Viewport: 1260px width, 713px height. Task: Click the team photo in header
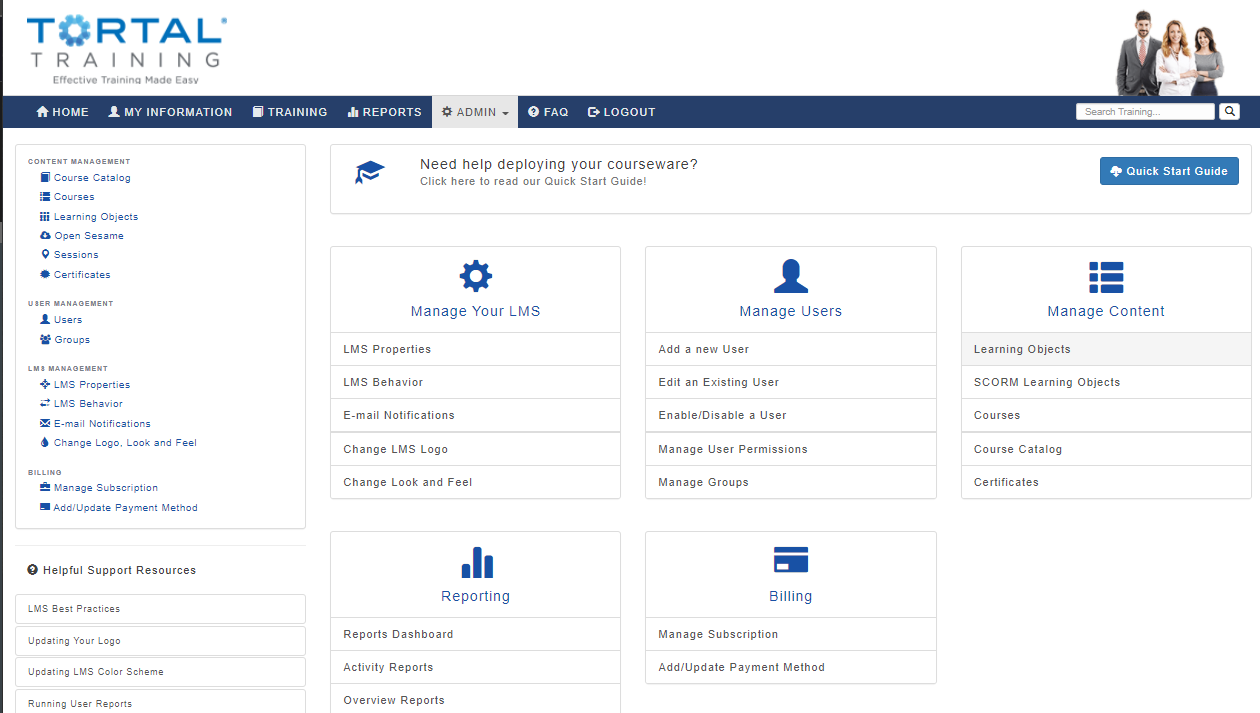pyautogui.click(x=1170, y=53)
